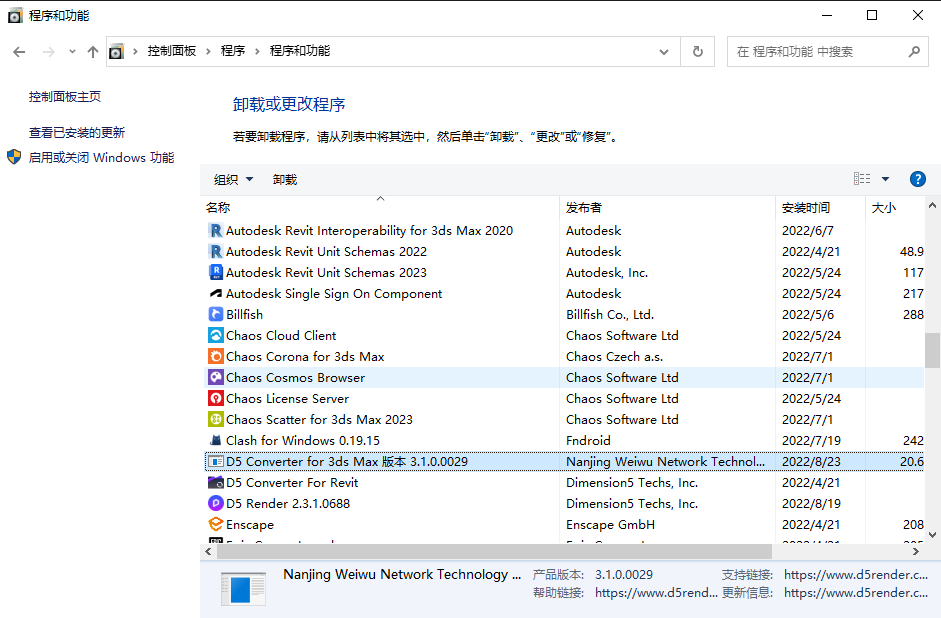Click the Autodesk Revit Interoperability program icon
This screenshot has width=941, height=618.
(215, 230)
